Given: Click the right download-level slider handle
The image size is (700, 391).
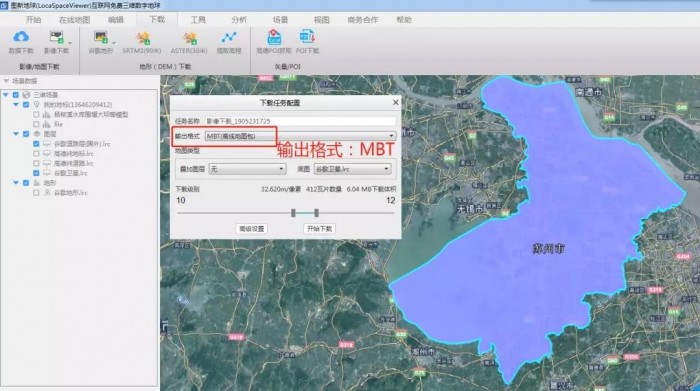Looking at the screenshot, I should 316,213.
